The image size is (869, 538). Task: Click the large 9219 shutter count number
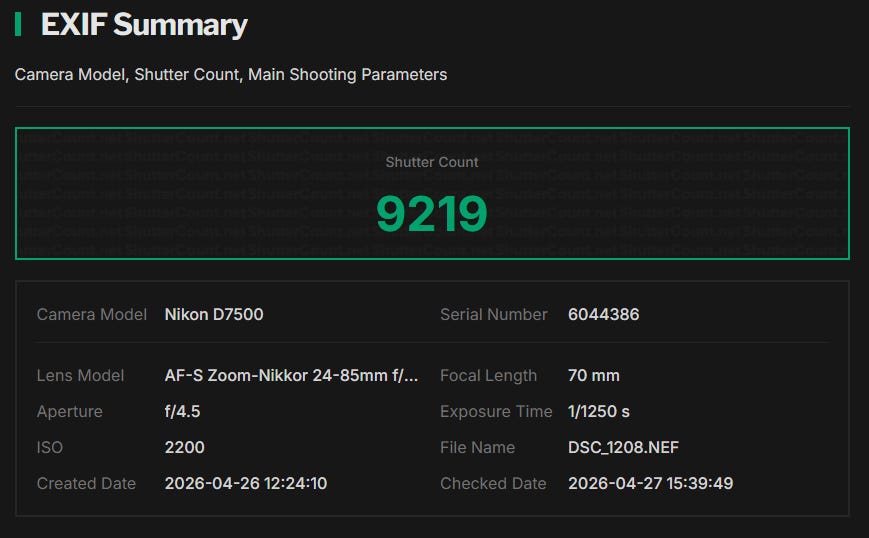pos(432,213)
